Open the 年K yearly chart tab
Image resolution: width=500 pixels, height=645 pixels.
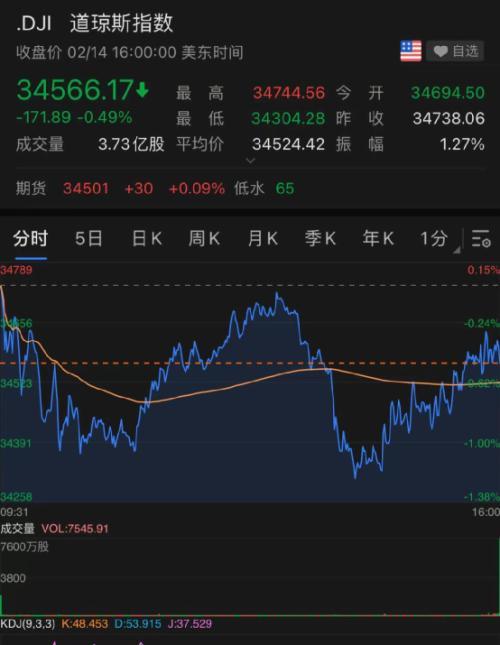pyautogui.click(x=378, y=239)
